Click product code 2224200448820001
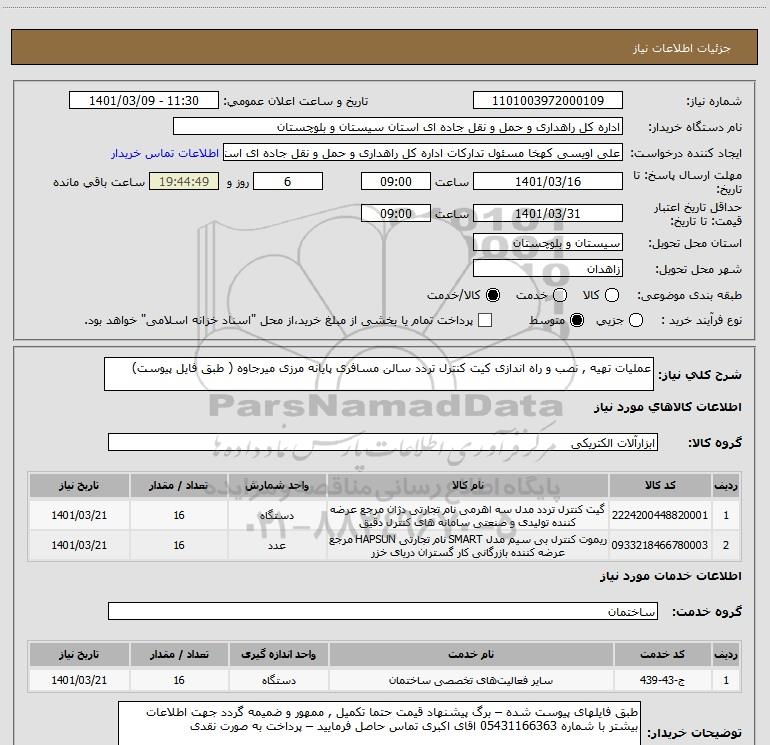This screenshot has height=745, width=770. [660, 515]
